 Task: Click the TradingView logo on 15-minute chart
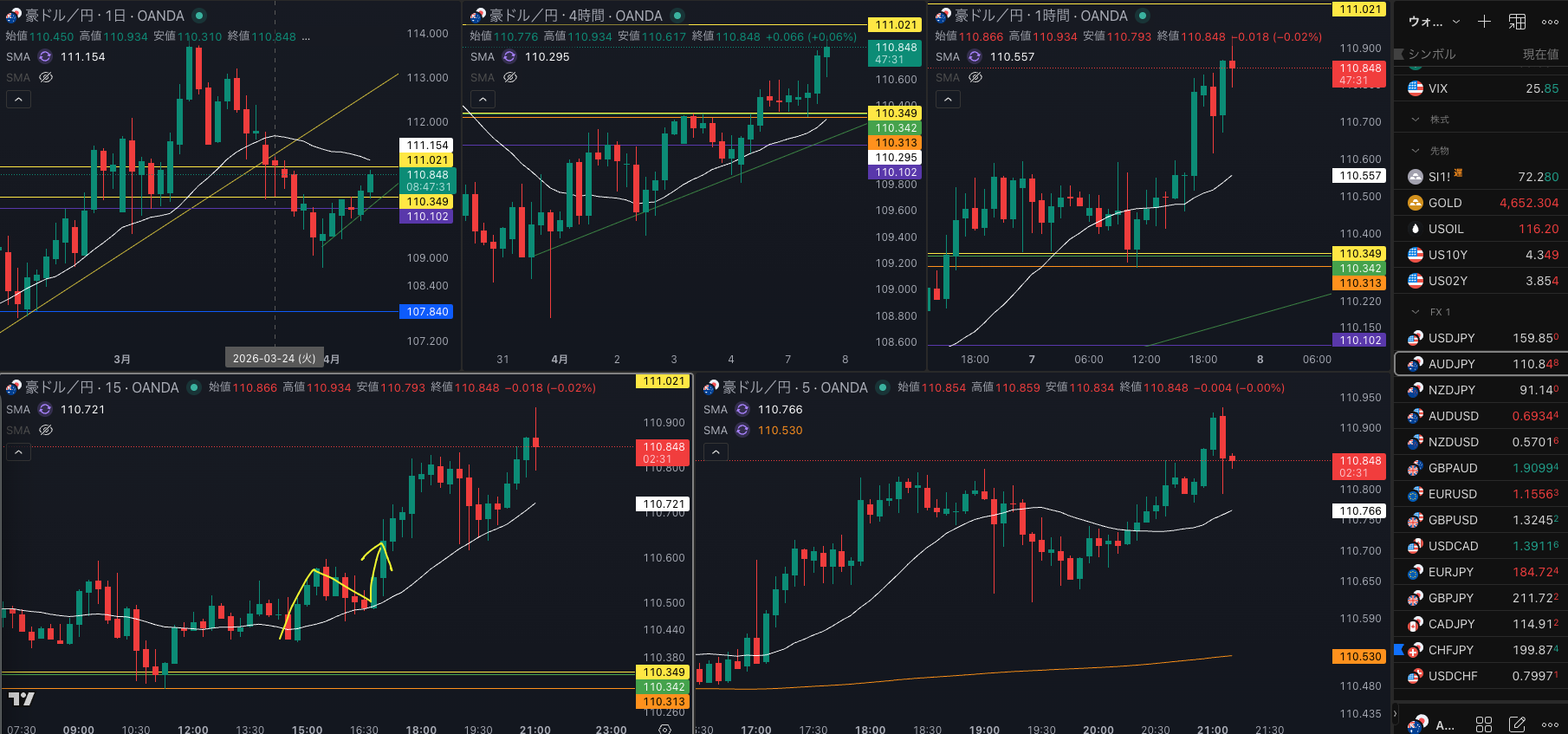22,698
